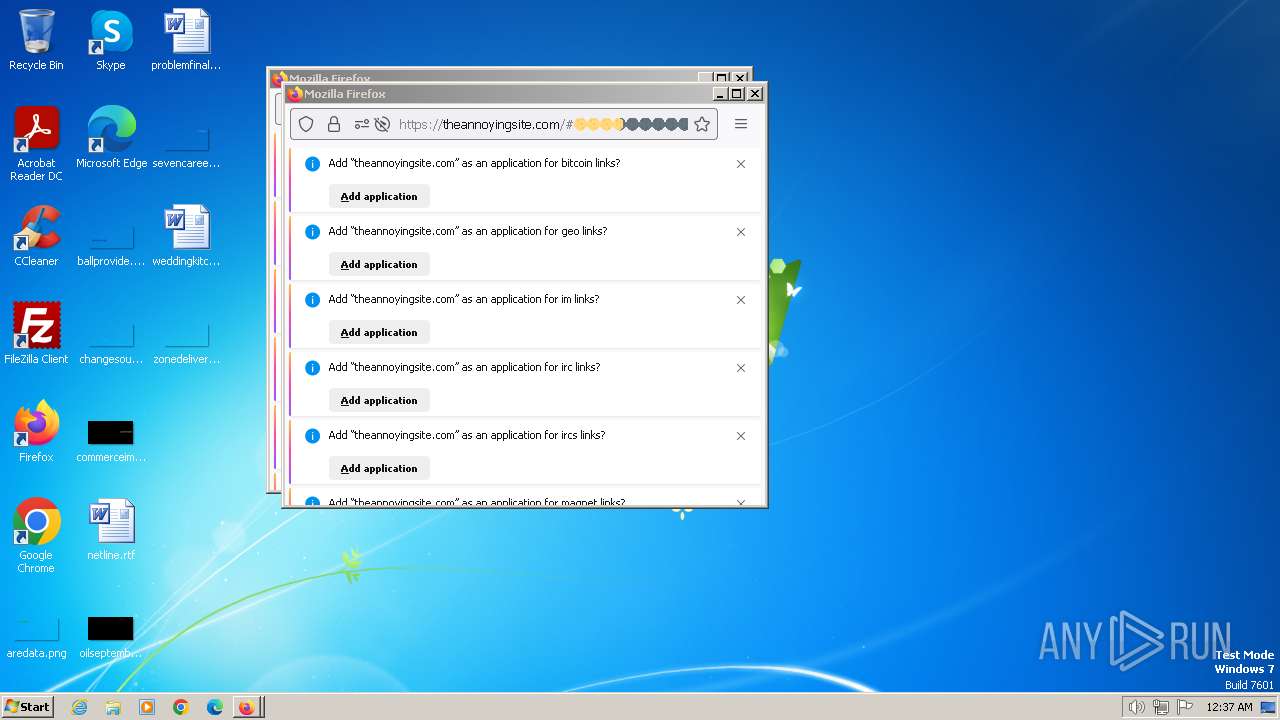Click the info icon on the bitcoin links notification

(x=312, y=164)
